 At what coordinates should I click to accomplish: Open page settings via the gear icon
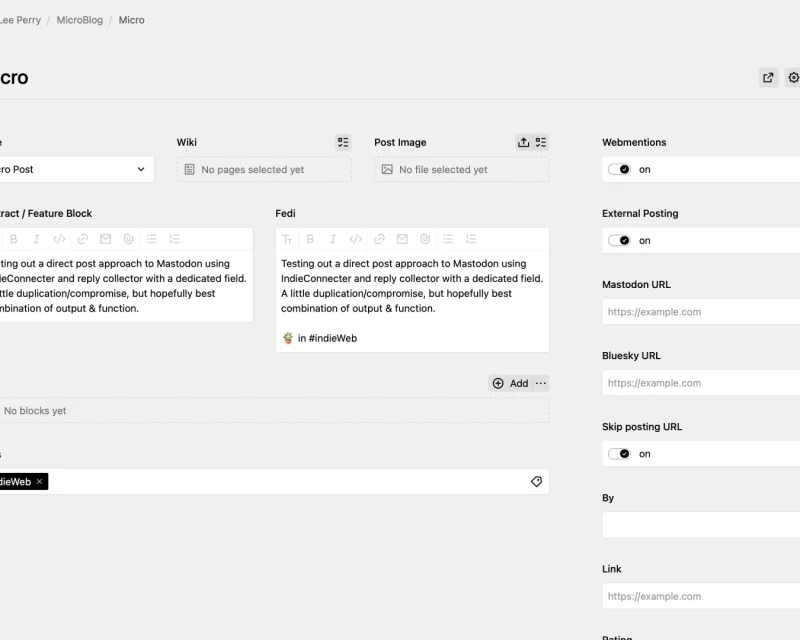[794, 77]
